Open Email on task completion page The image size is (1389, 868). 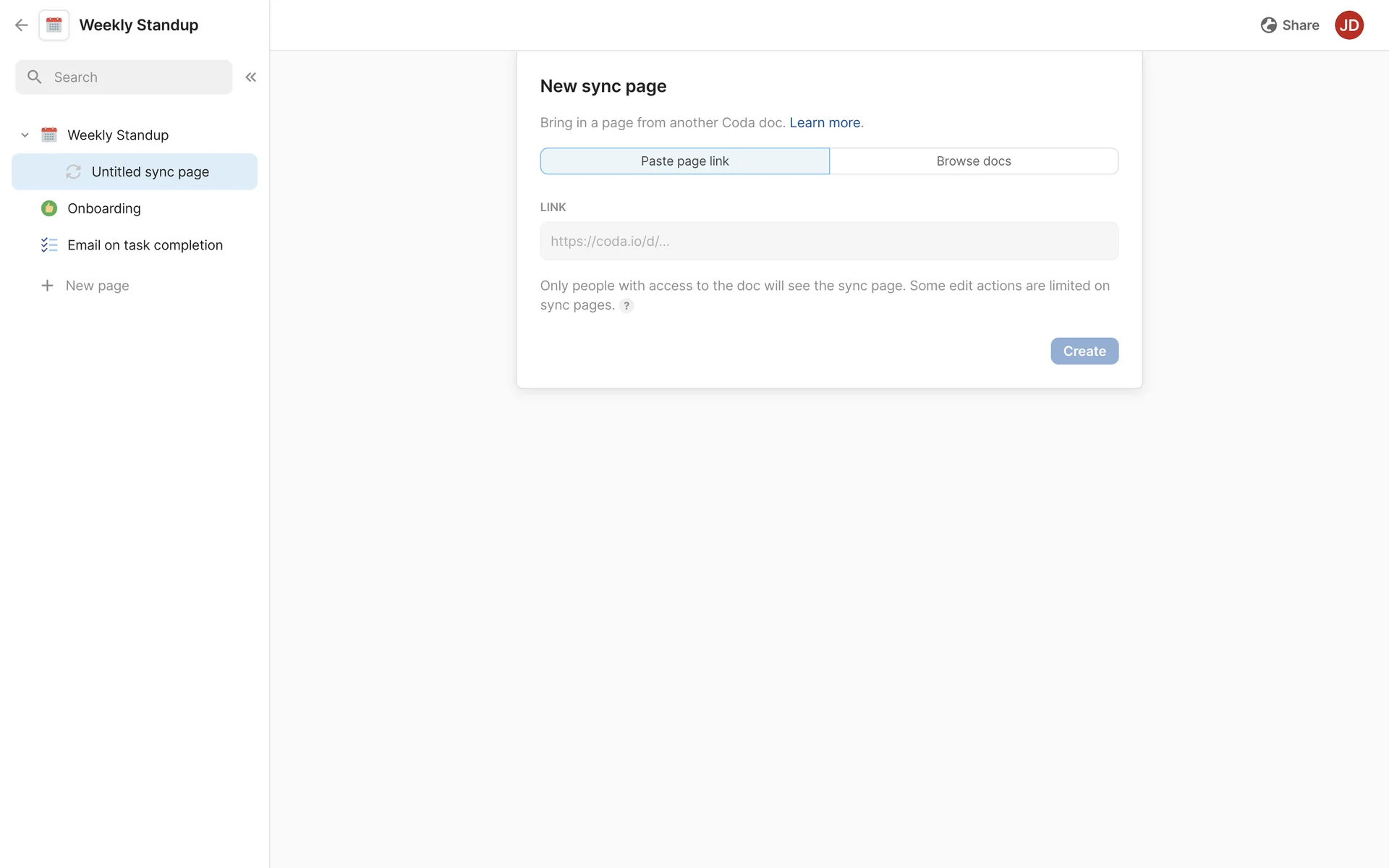tap(145, 245)
